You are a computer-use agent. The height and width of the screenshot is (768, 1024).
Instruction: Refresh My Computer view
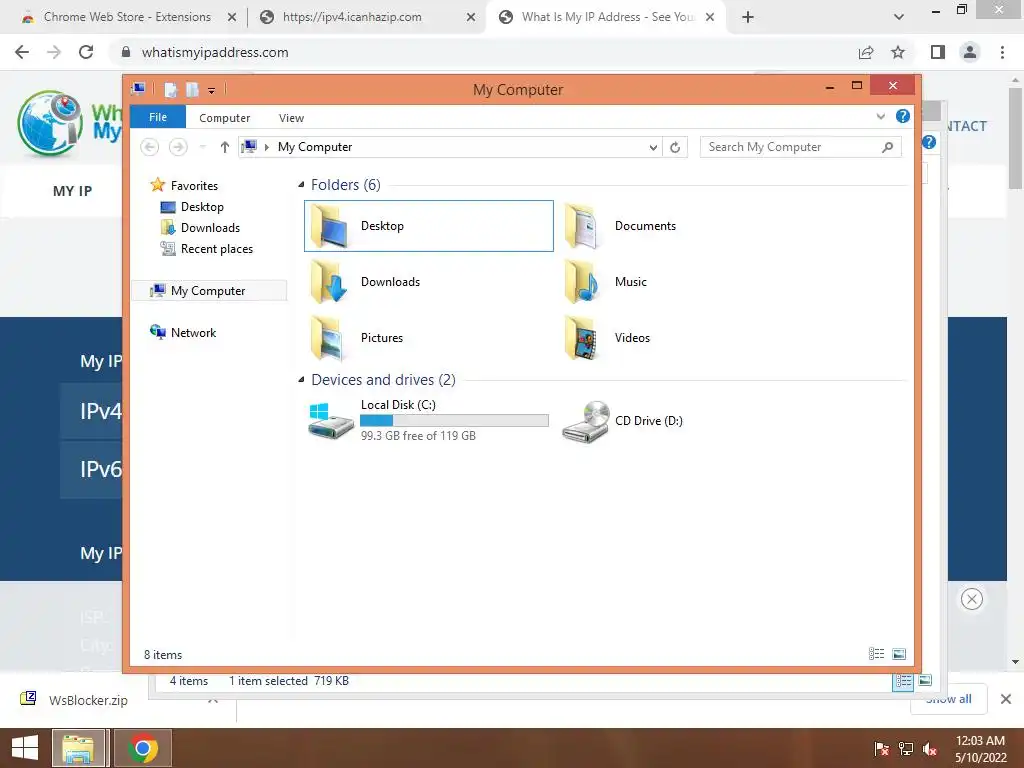click(x=675, y=148)
